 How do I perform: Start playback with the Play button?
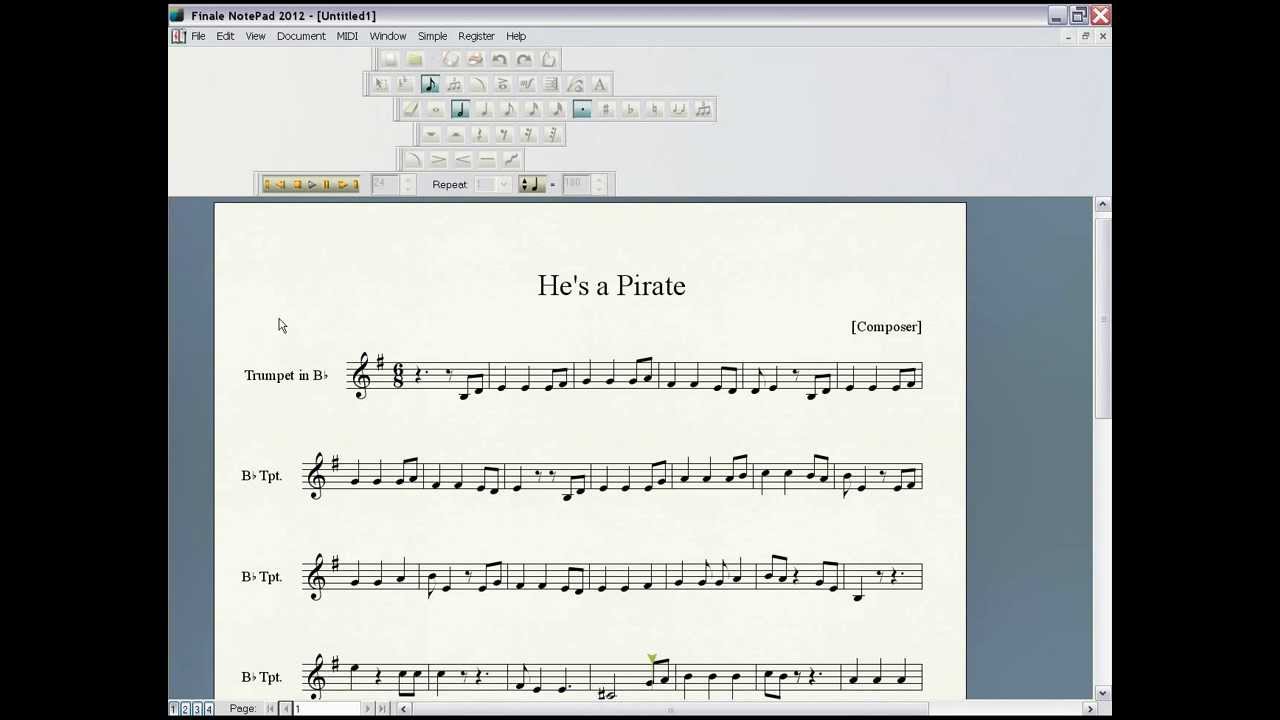coord(312,184)
